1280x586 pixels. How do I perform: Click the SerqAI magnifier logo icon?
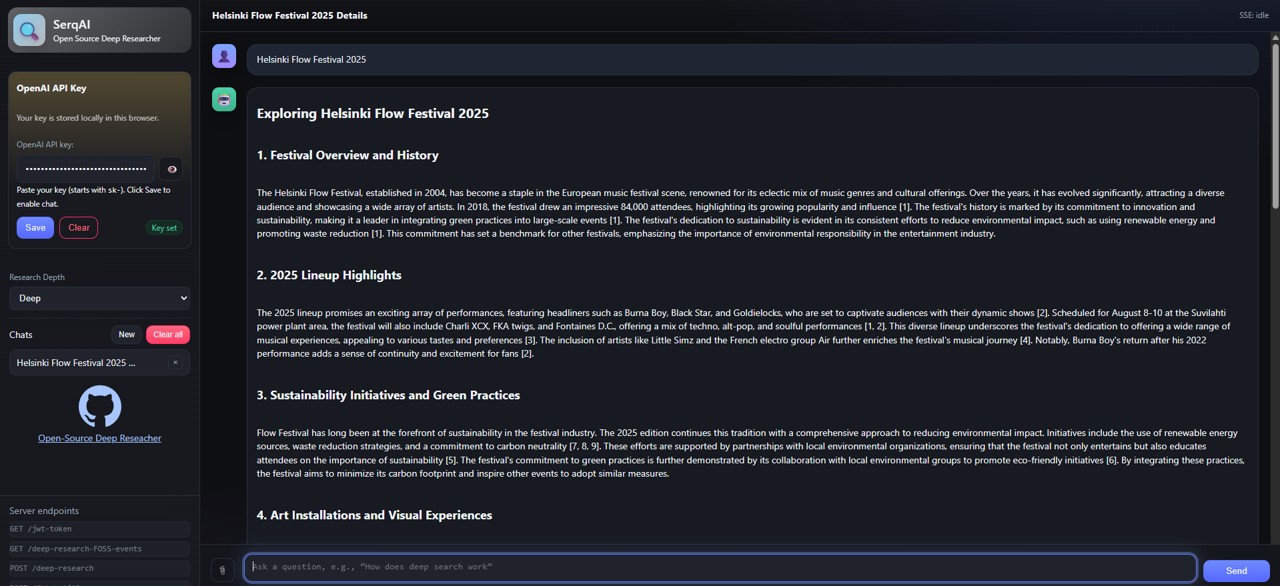click(x=29, y=30)
